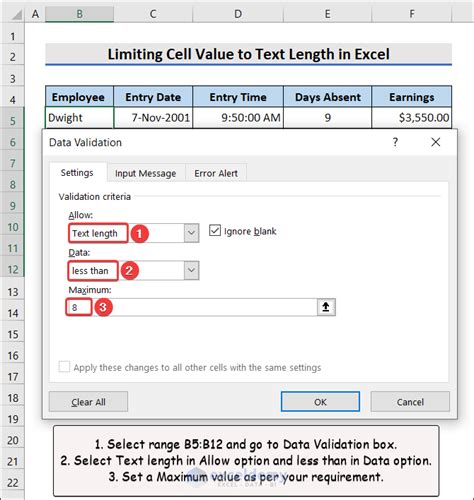Click the Days Absent value 9 cell
Viewport: 474px width, 500px height.
327,117
